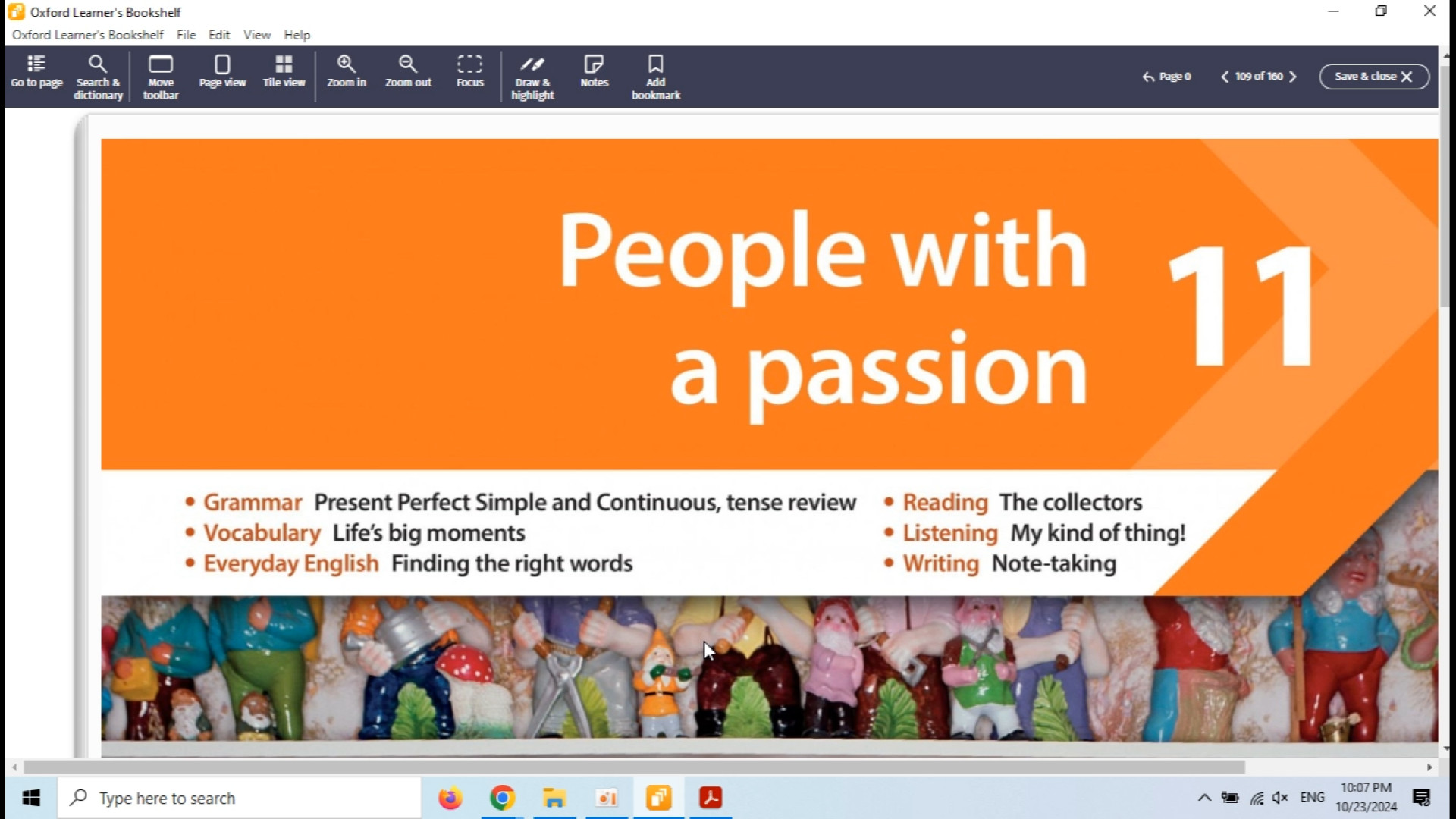Open the Go to page tool

[36, 72]
